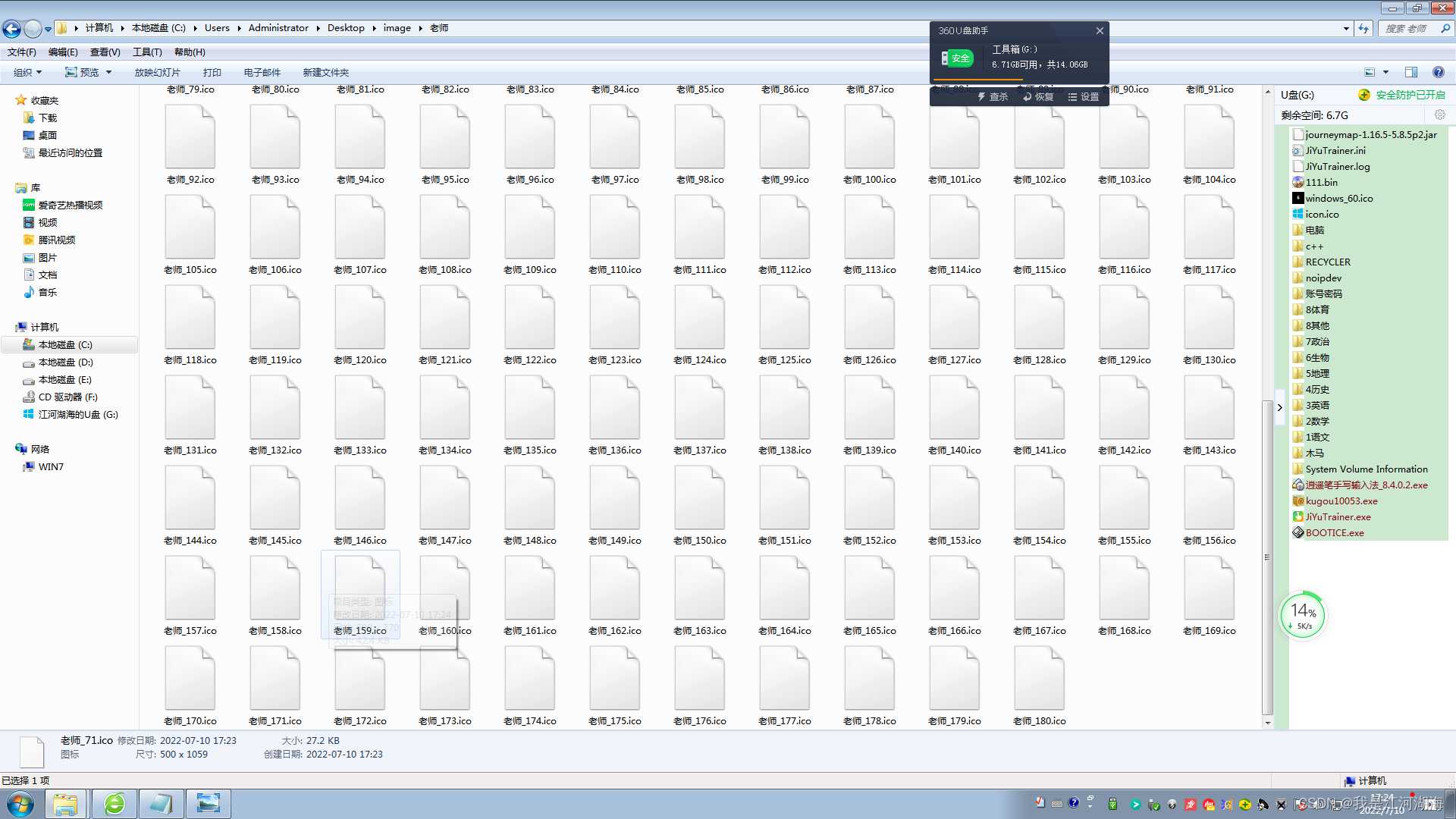Select the 老师_180.ico file icon

(1040, 678)
